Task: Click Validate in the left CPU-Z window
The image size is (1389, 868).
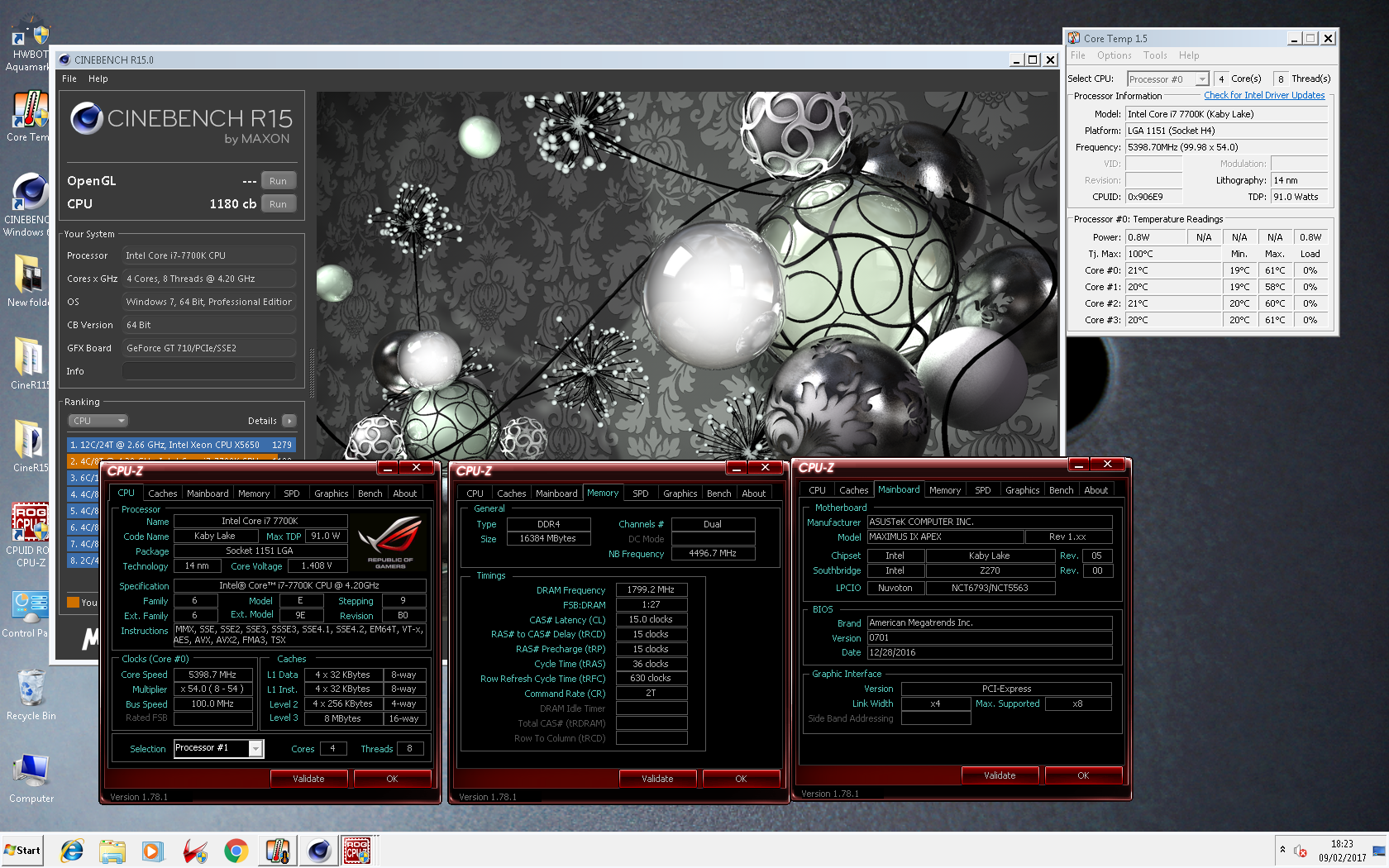Action: click(x=308, y=779)
